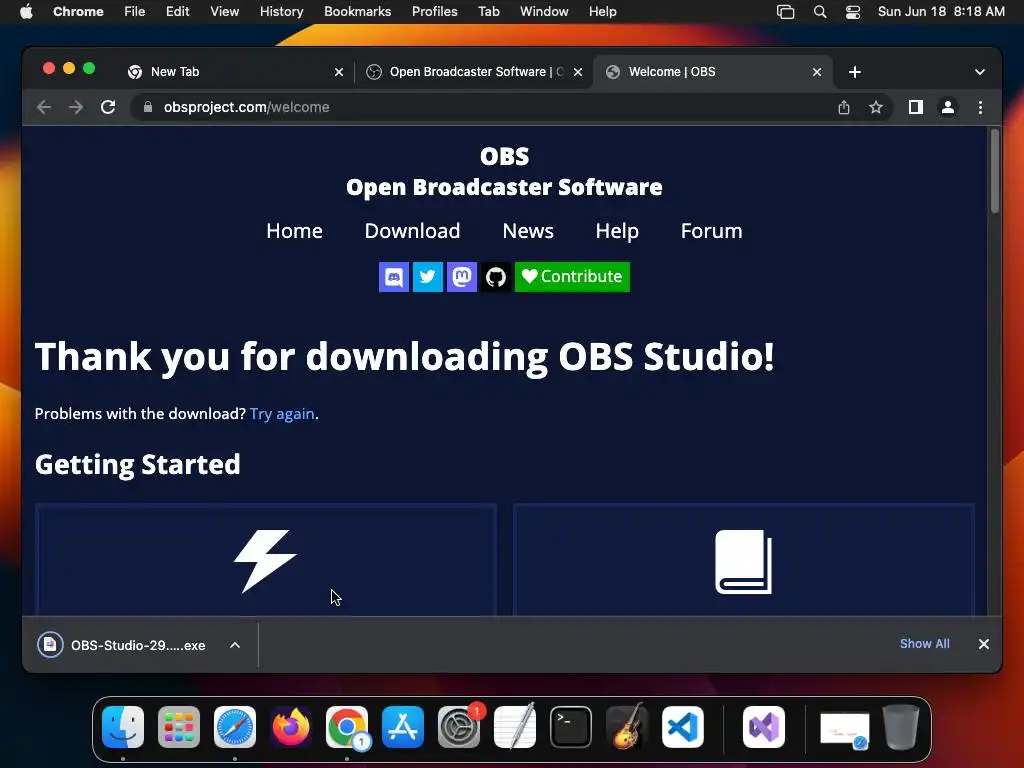Reload the page with the refresh icon

tap(108, 107)
